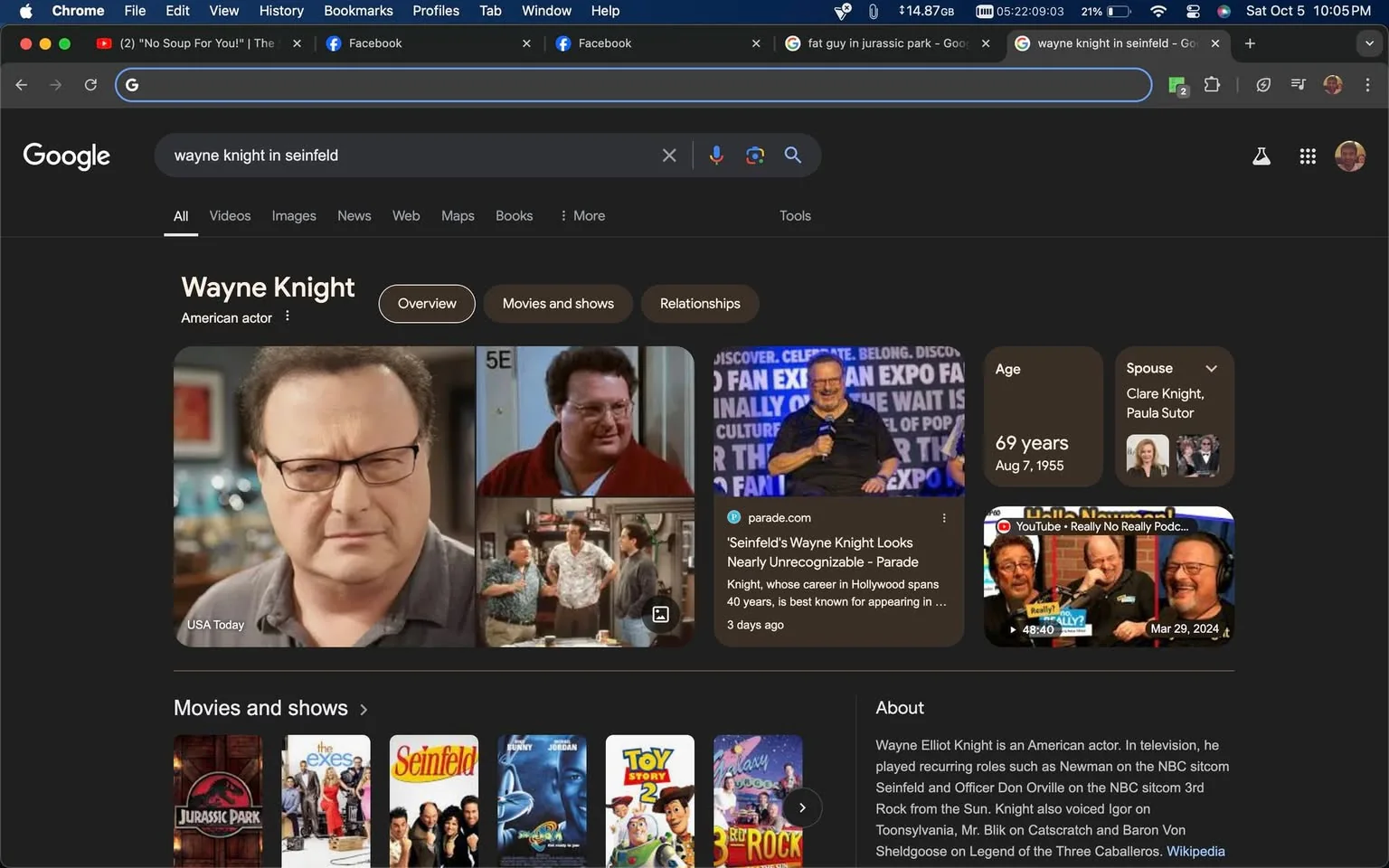Viewport: 1389px width, 868px height.
Task: Select the Relationships chip
Action: tap(700, 304)
